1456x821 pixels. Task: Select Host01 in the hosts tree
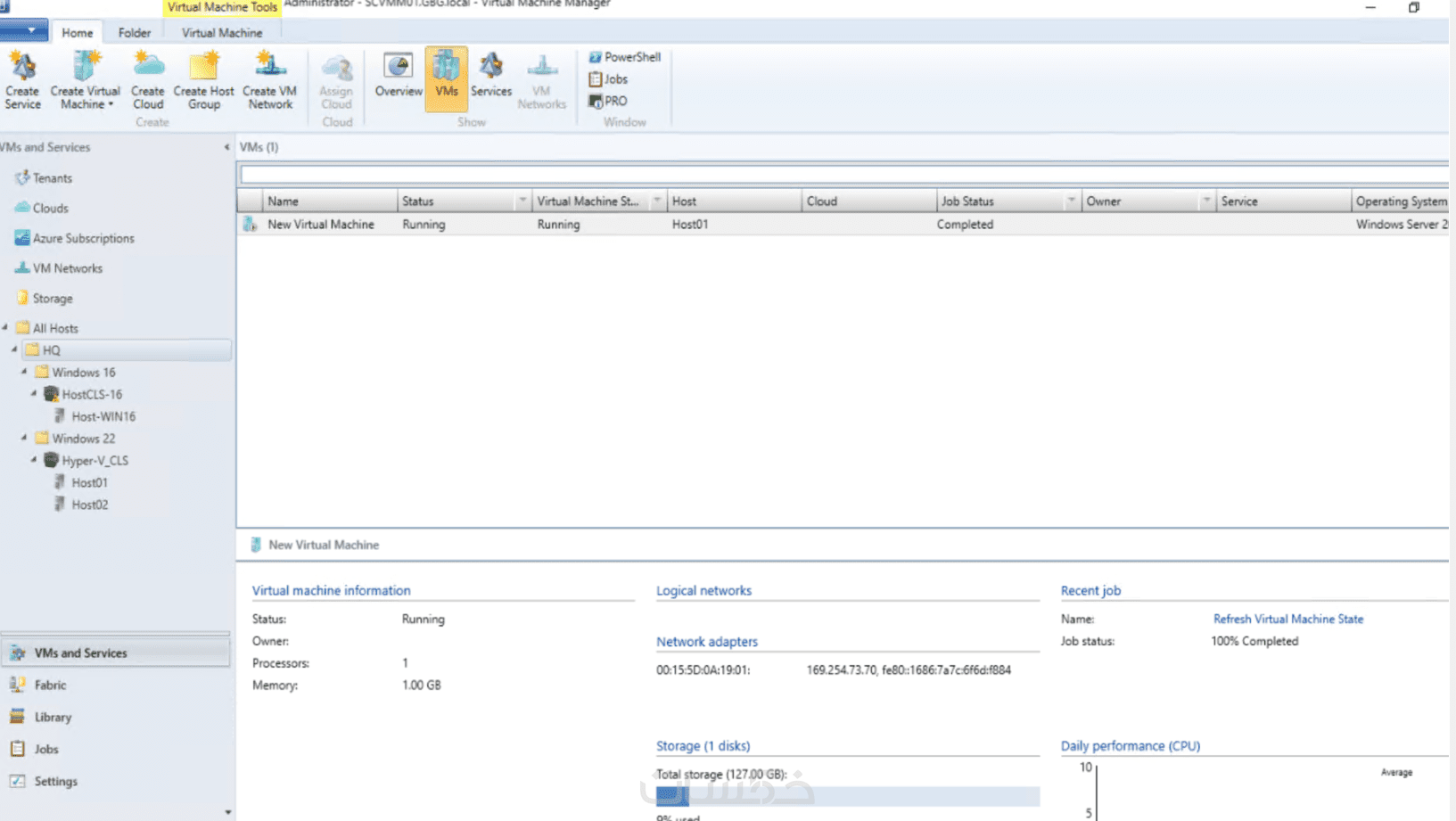click(81, 482)
